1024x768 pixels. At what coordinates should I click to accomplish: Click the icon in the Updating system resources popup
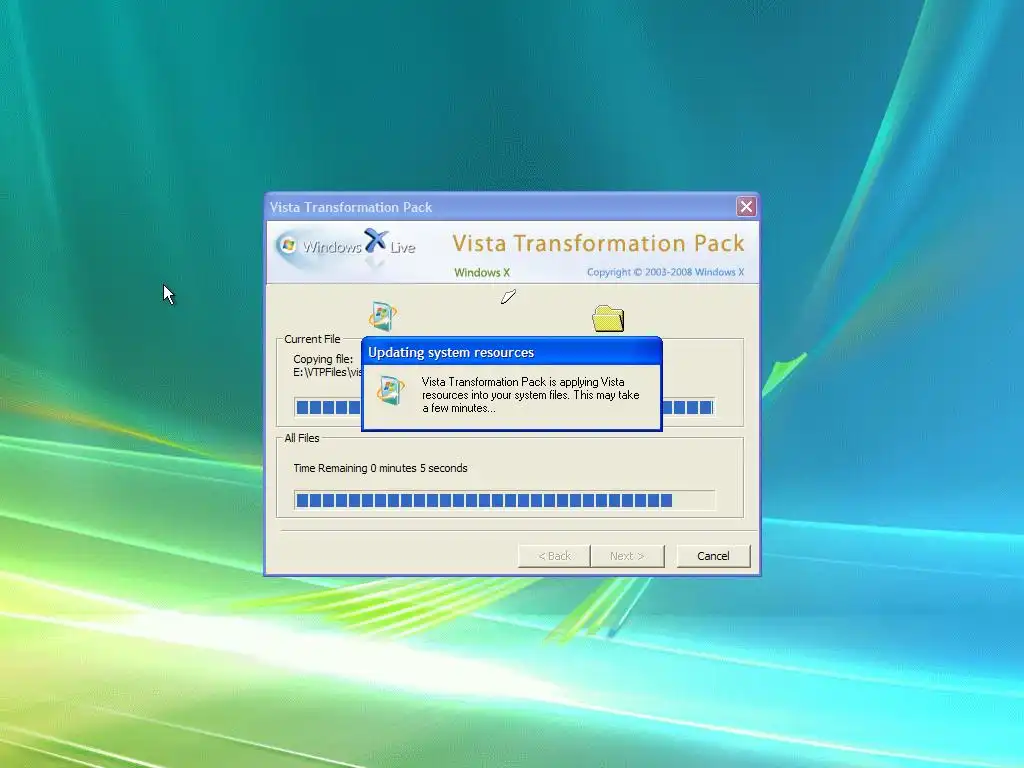click(391, 390)
